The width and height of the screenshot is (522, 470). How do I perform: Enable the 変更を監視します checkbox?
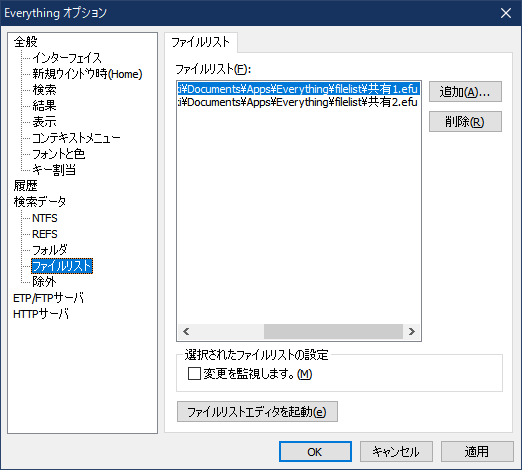point(194,374)
